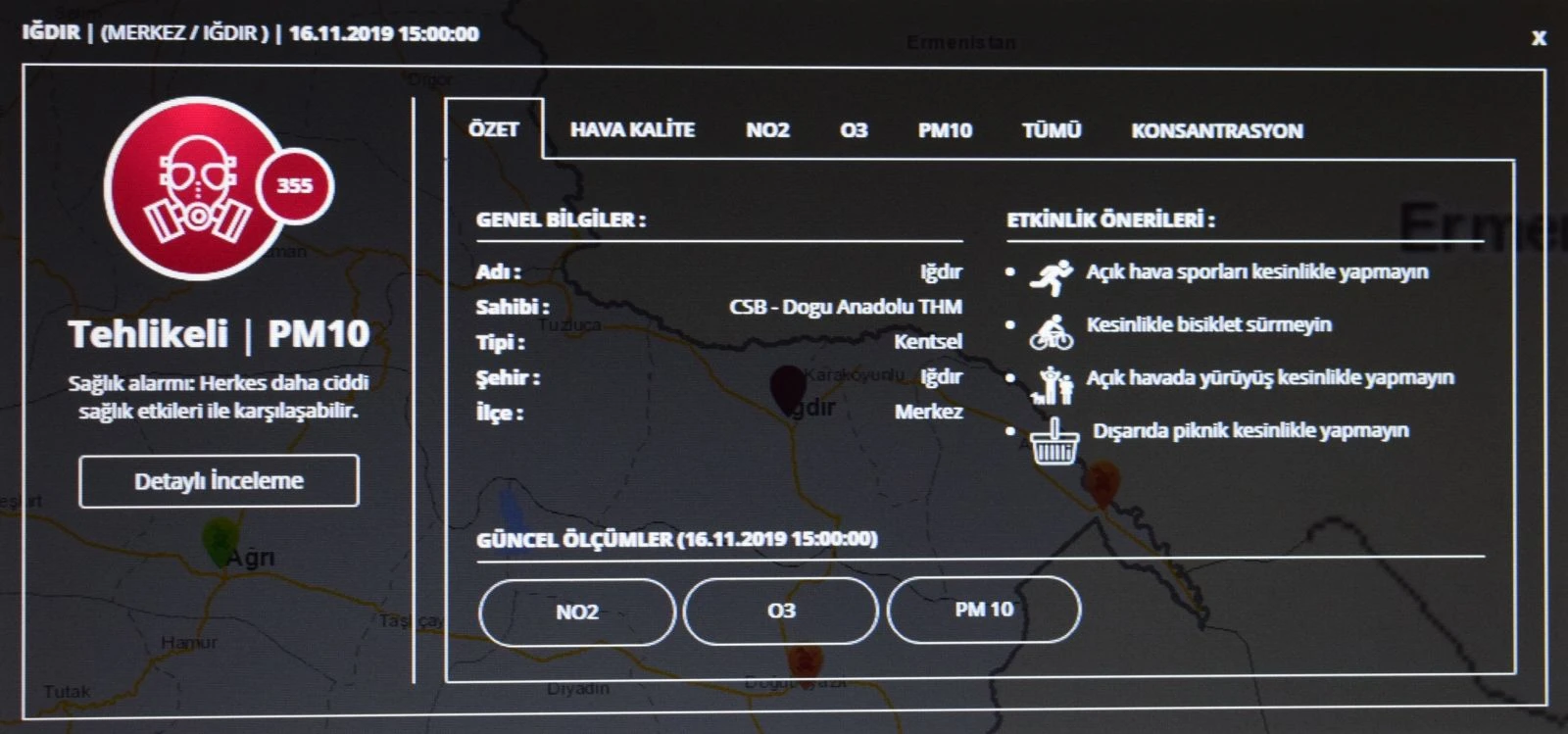
Task: Select the green map marker near Ağrı
Action: click(219, 539)
